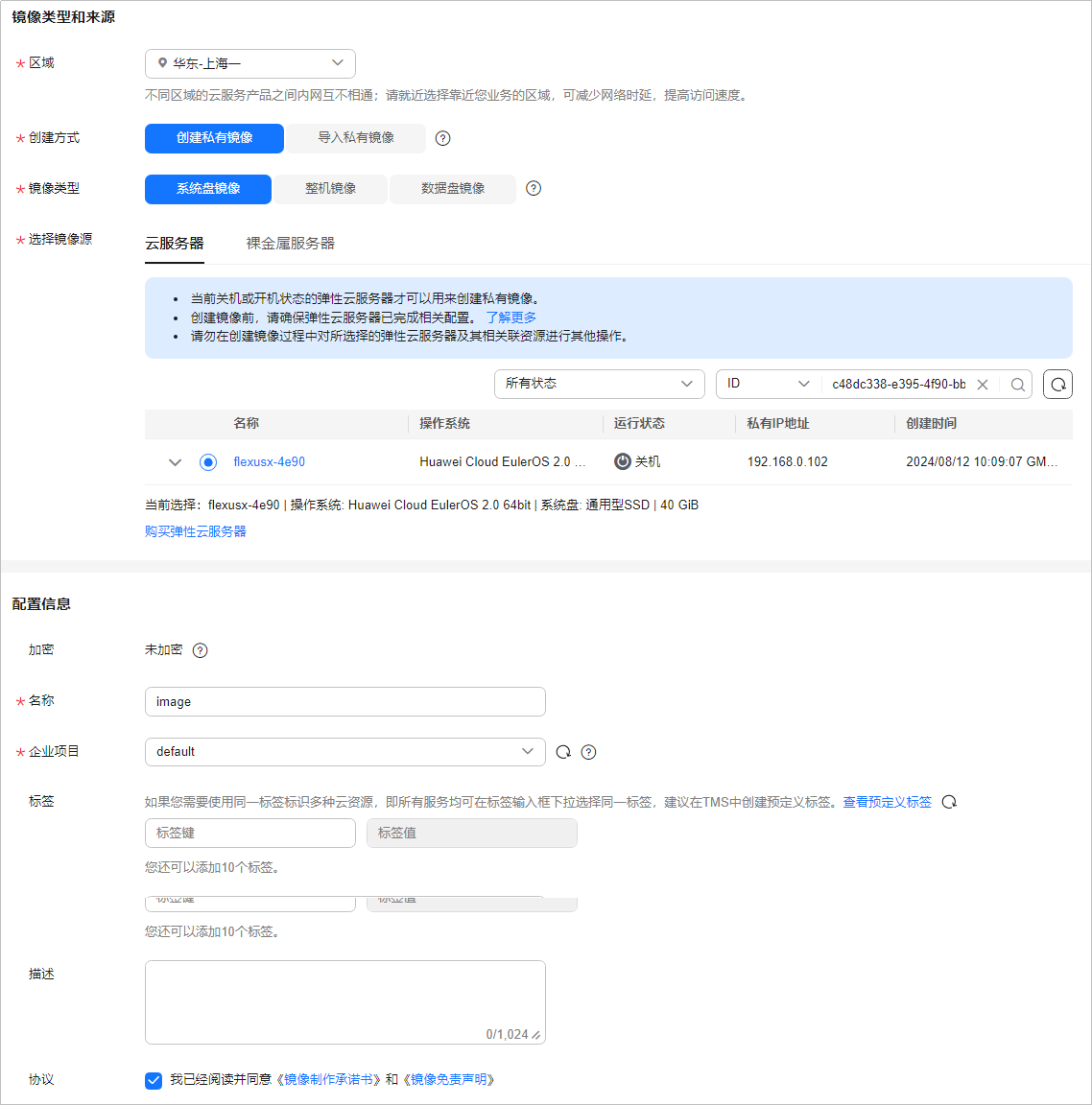Open the 华东-上海一 region dropdown
Image resolution: width=1092 pixels, height=1105 pixels.
pos(250,63)
